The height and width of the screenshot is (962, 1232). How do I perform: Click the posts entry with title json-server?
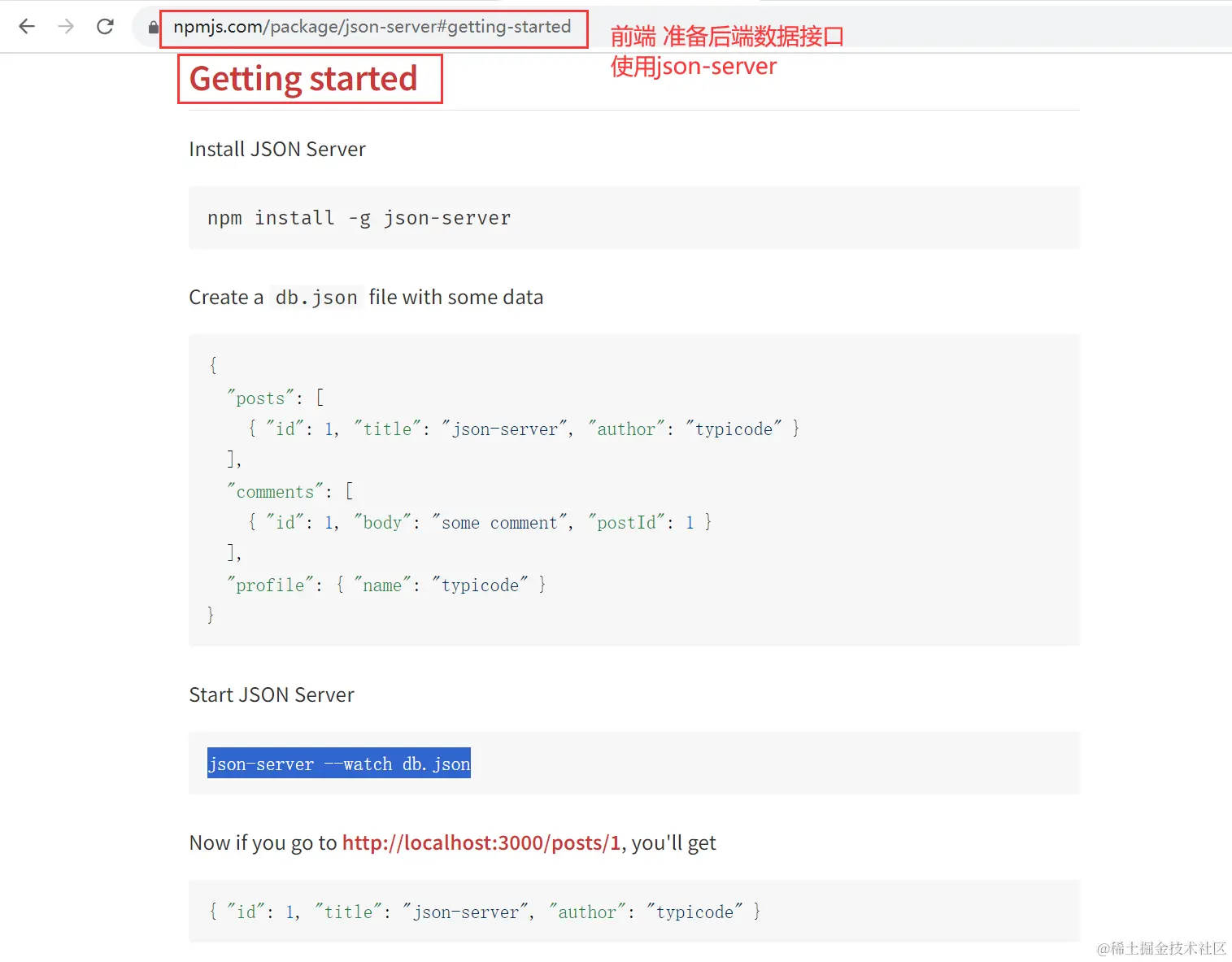(524, 429)
